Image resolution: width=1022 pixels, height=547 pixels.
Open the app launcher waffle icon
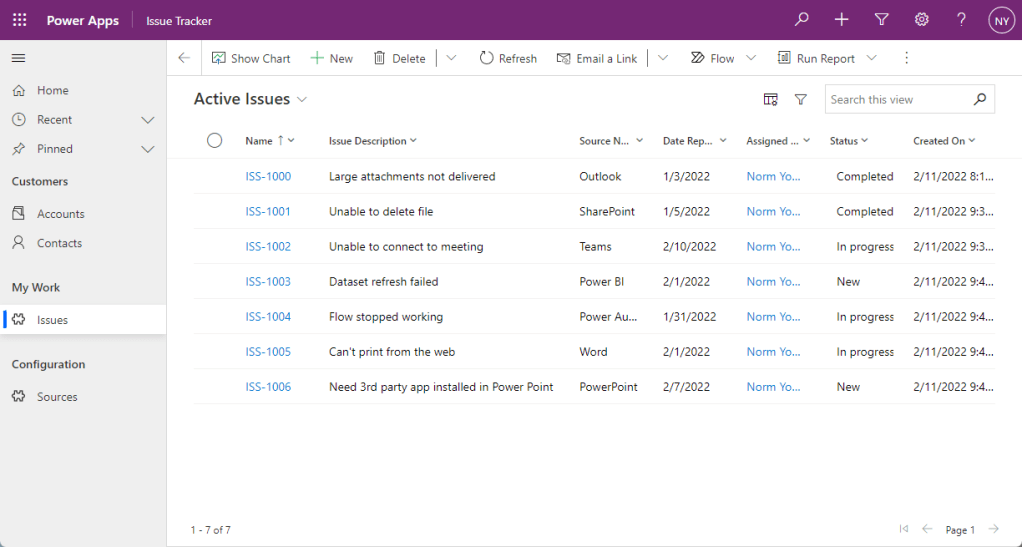19,20
